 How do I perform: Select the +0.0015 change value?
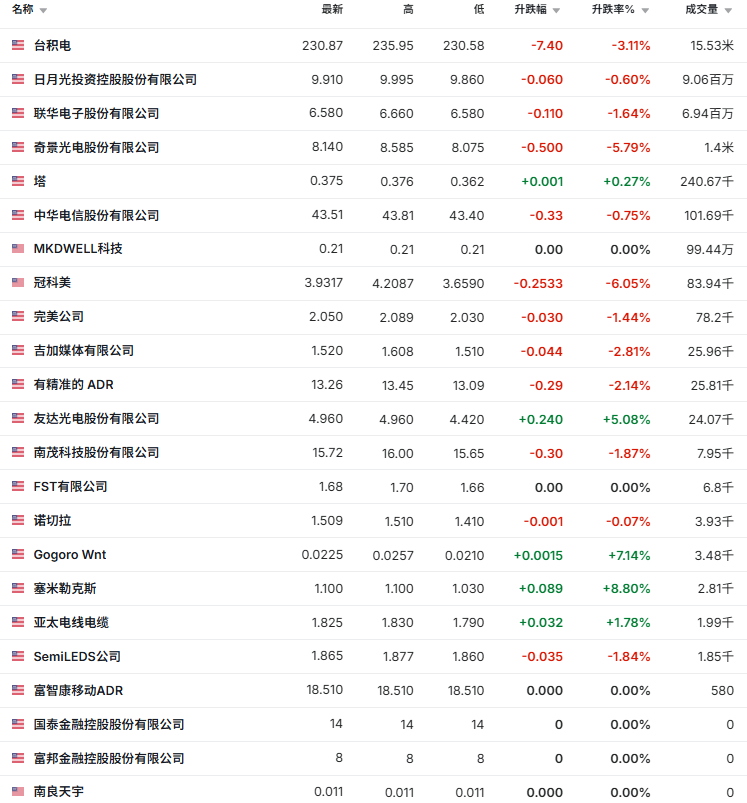point(538,555)
